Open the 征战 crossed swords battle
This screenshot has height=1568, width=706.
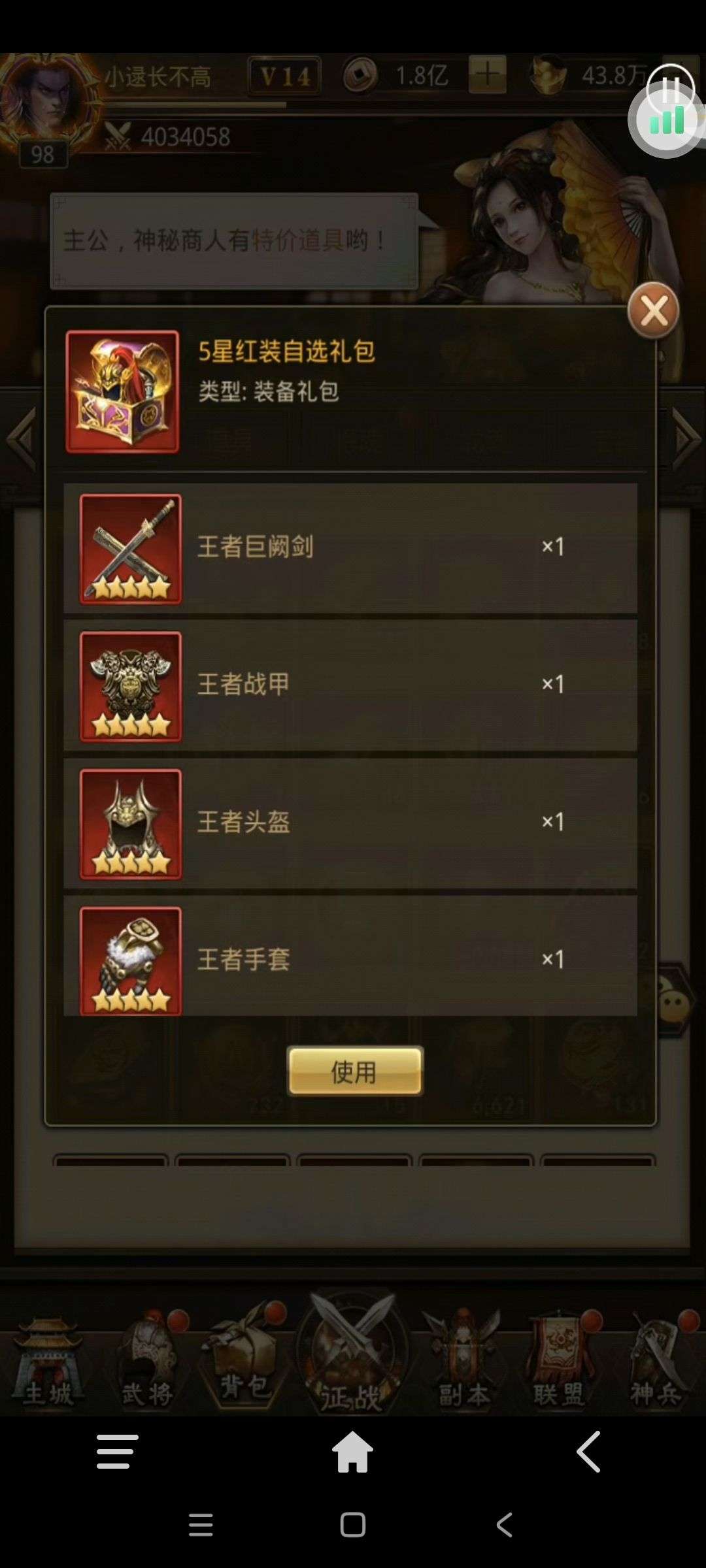tap(353, 1354)
